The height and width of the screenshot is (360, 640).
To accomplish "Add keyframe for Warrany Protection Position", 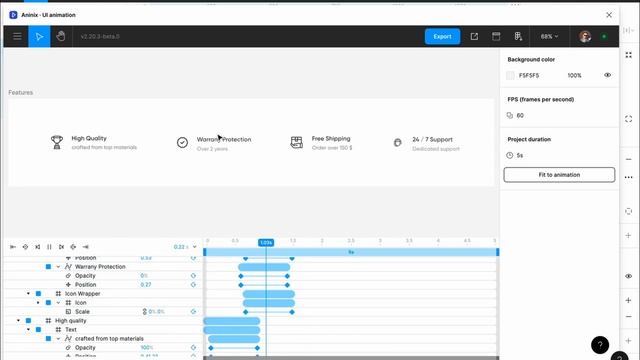I will click(x=193, y=285).
